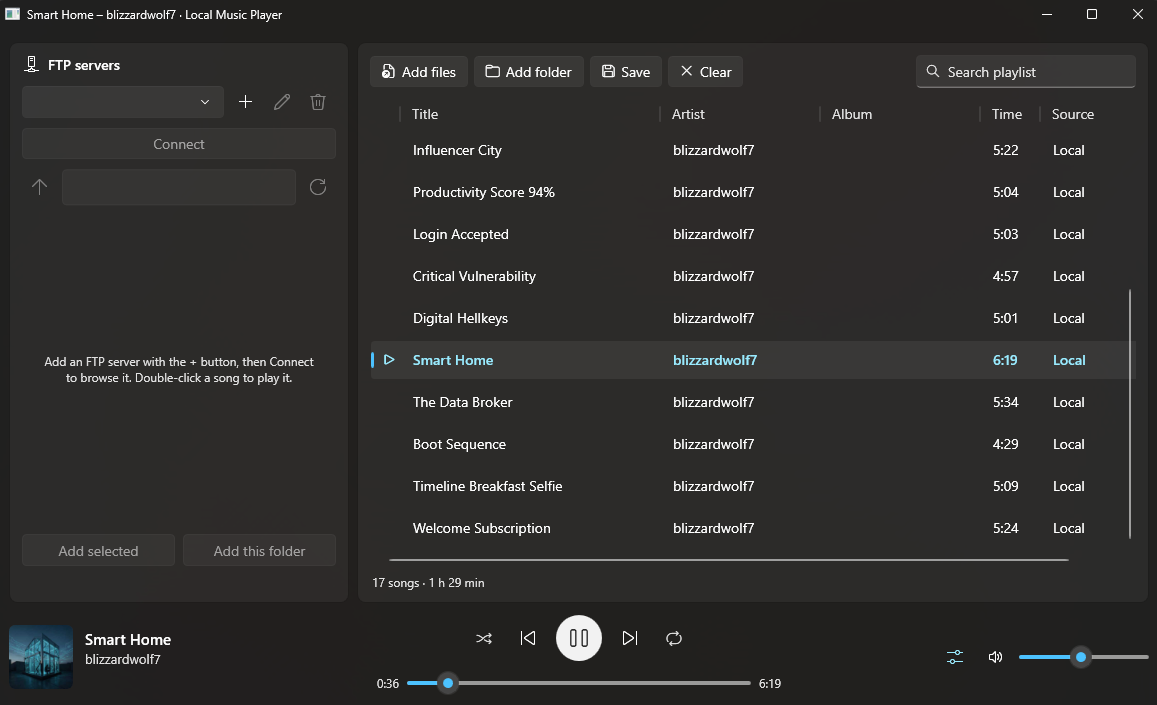
Task: Sort by the Source column header
Action: point(1072,114)
